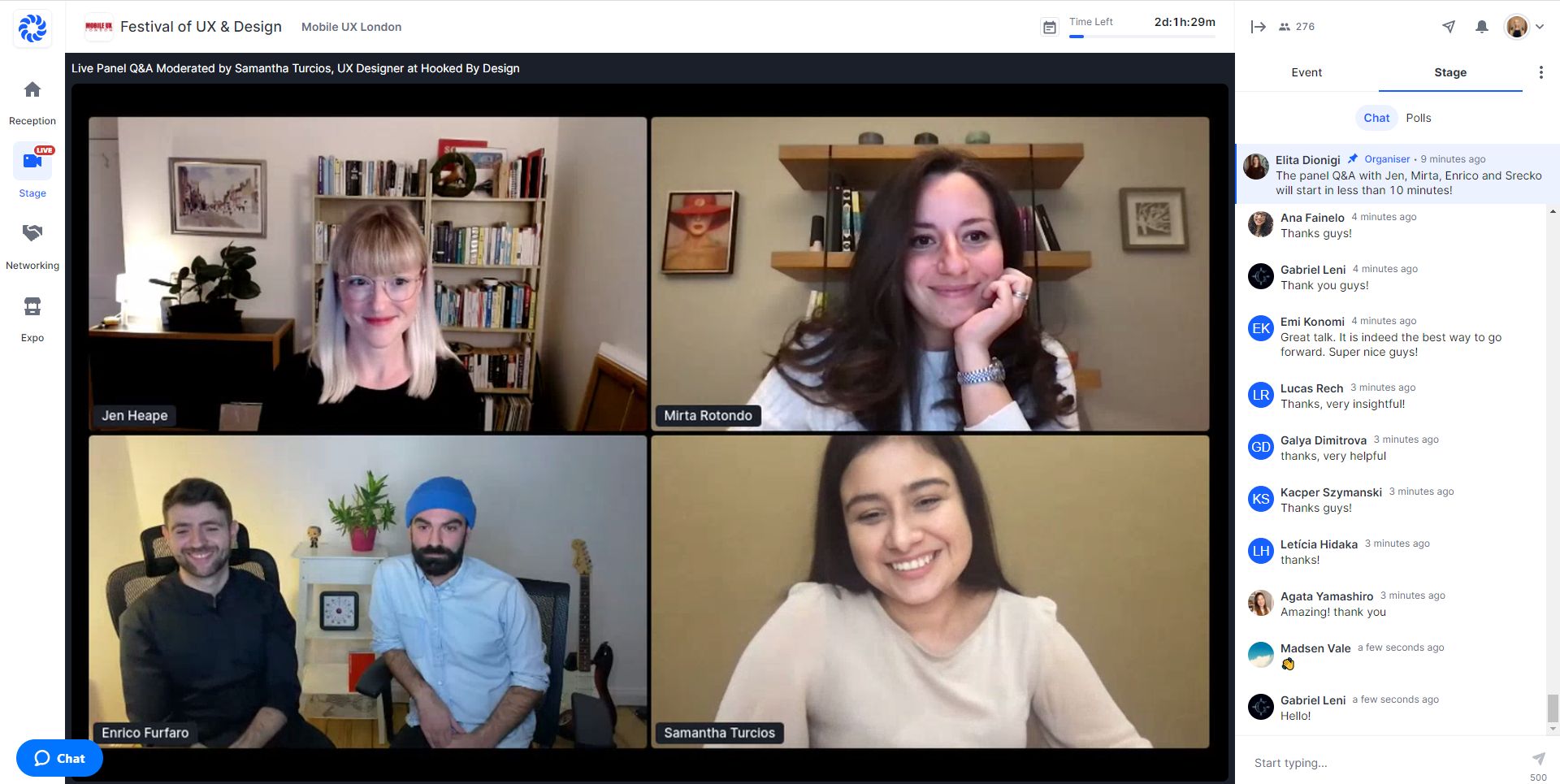Select the Stage tab
Screen dimensions: 1560x784
pos(1449,72)
